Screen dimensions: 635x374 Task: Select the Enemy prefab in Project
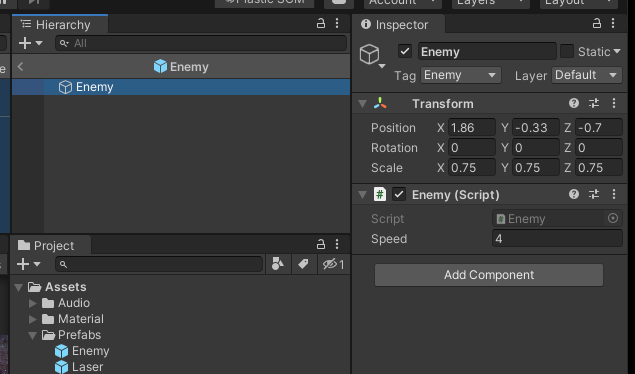pos(82,351)
